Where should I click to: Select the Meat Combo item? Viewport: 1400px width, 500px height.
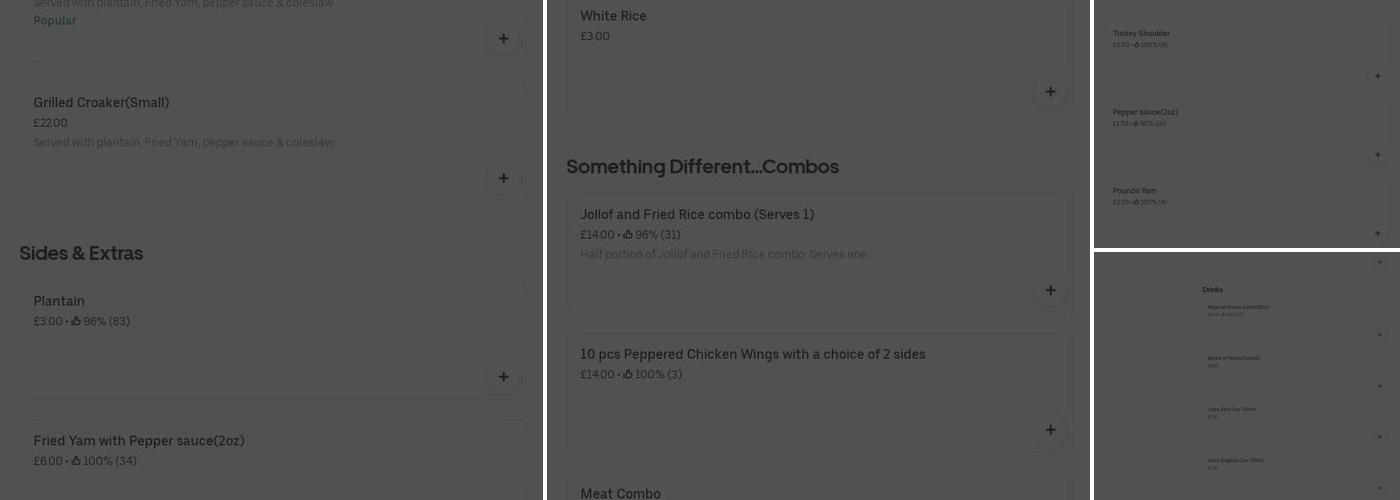pyautogui.click(x=620, y=493)
